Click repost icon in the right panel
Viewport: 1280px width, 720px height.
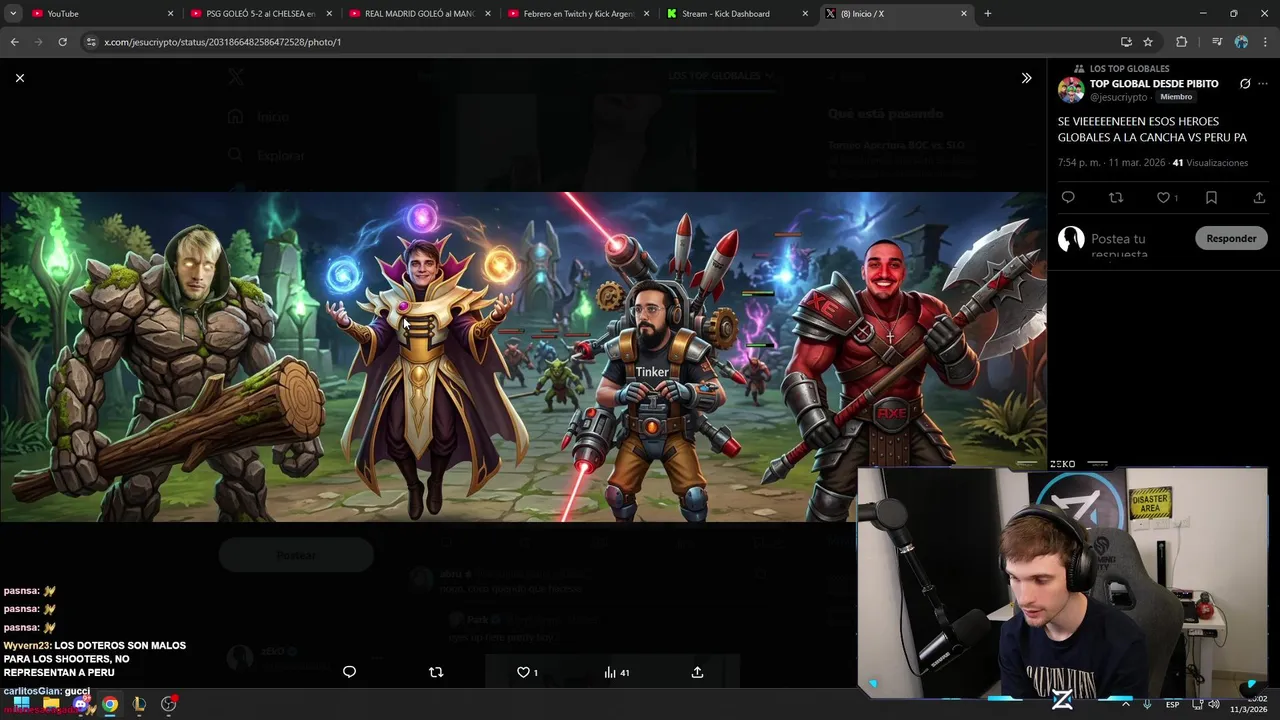pos(1116,198)
